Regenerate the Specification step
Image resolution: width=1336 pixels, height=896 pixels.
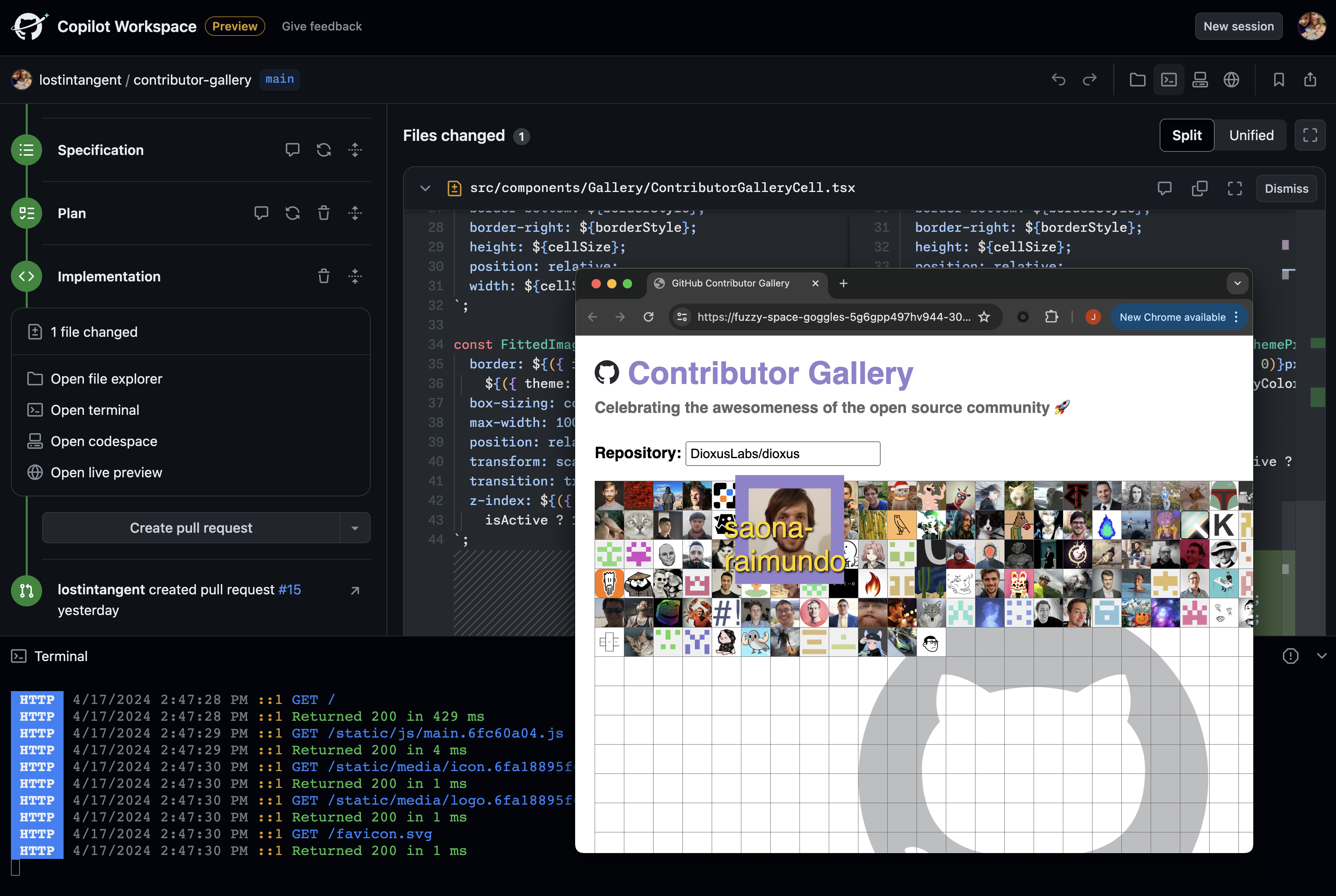pyautogui.click(x=324, y=150)
